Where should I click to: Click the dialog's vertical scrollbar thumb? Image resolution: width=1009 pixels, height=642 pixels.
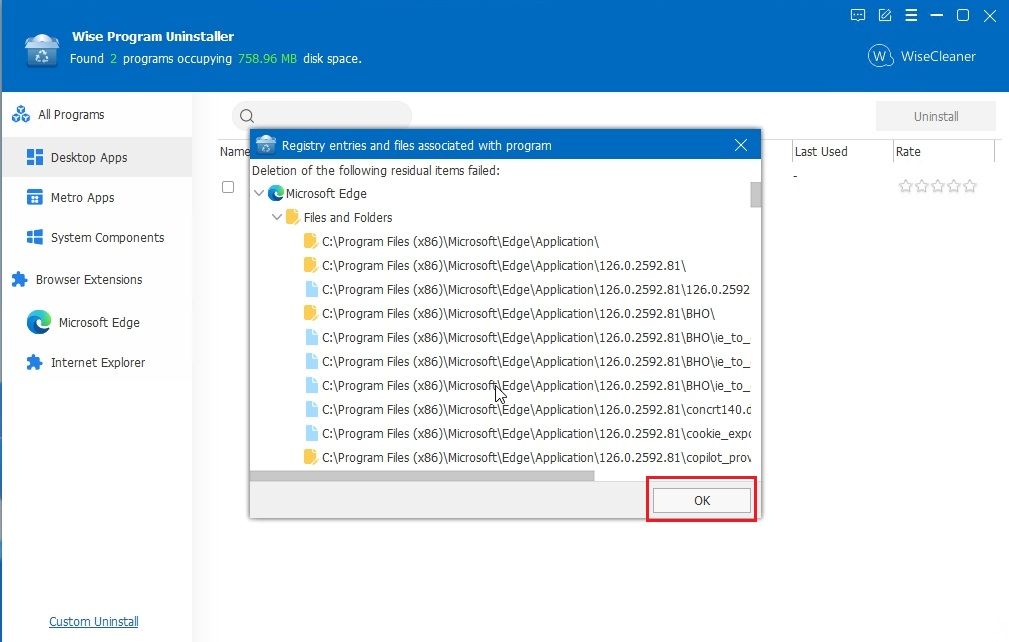755,195
